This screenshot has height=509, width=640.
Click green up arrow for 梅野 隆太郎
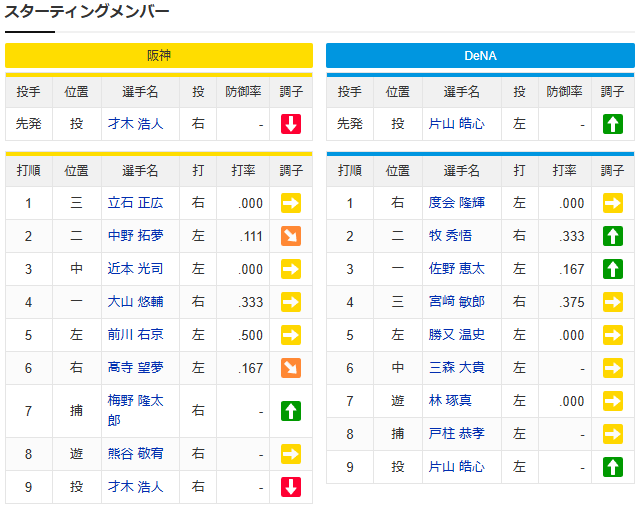(x=291, y=411)
